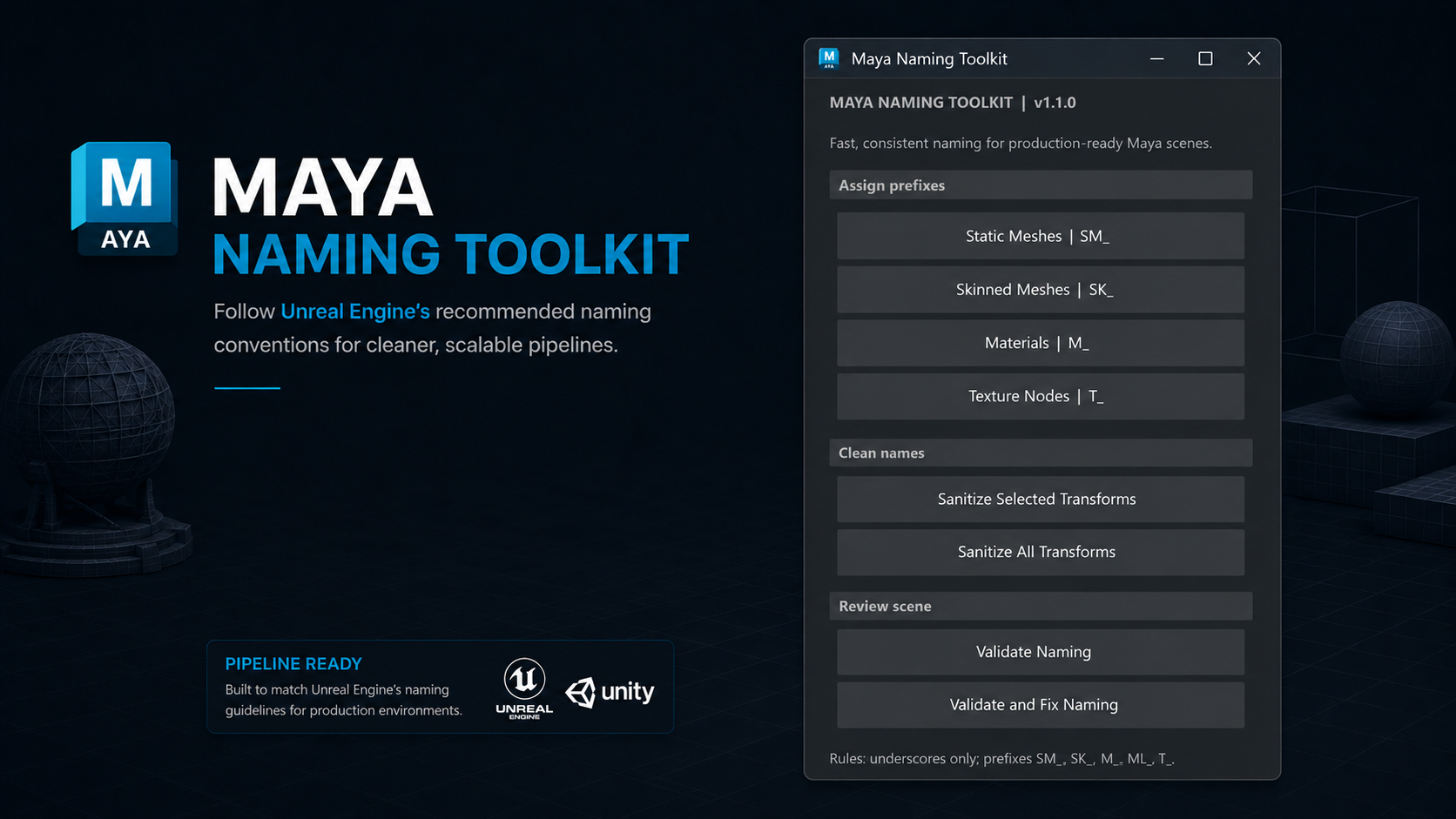1456x819 pixels.
Task: Click the large blue "NAMING TOOLKIT" headline
Action: [451, 254]
